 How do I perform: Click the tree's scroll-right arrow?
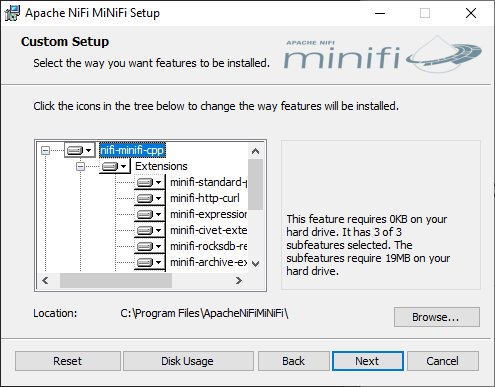pyautogui.click(x=239, y=281)
